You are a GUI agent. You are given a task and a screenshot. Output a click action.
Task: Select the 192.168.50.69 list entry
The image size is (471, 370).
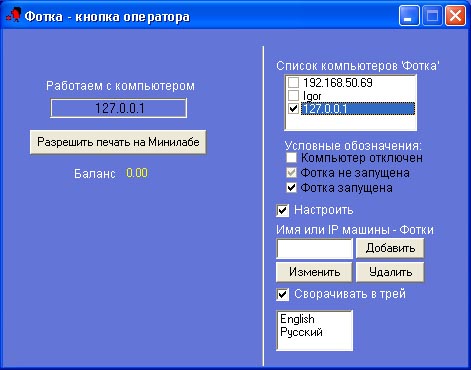pos(338,83)
